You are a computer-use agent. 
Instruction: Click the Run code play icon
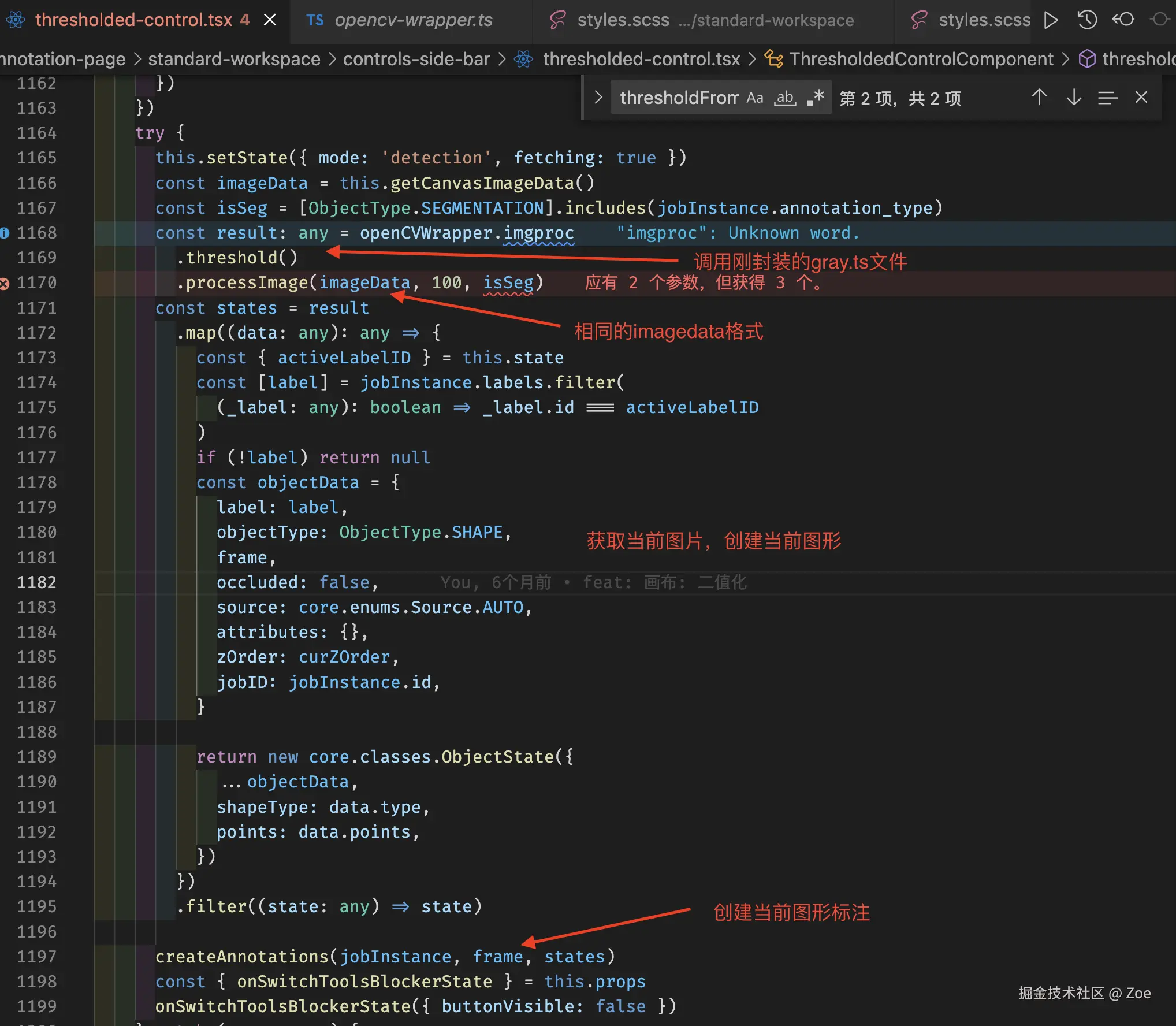click(x=1051, y=20)
